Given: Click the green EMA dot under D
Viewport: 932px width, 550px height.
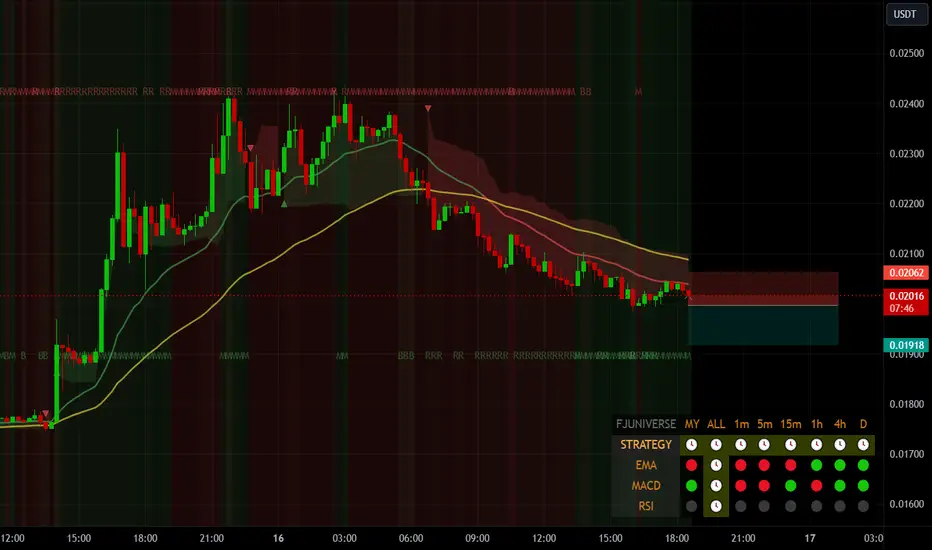Looking at the screenshot, I should (x=863, y=465).
